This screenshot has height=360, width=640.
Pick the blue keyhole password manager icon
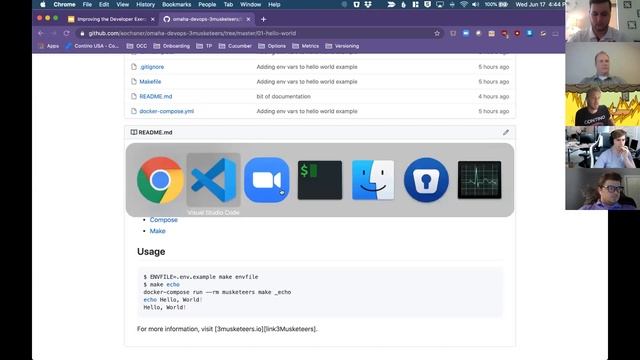(426, 180)
